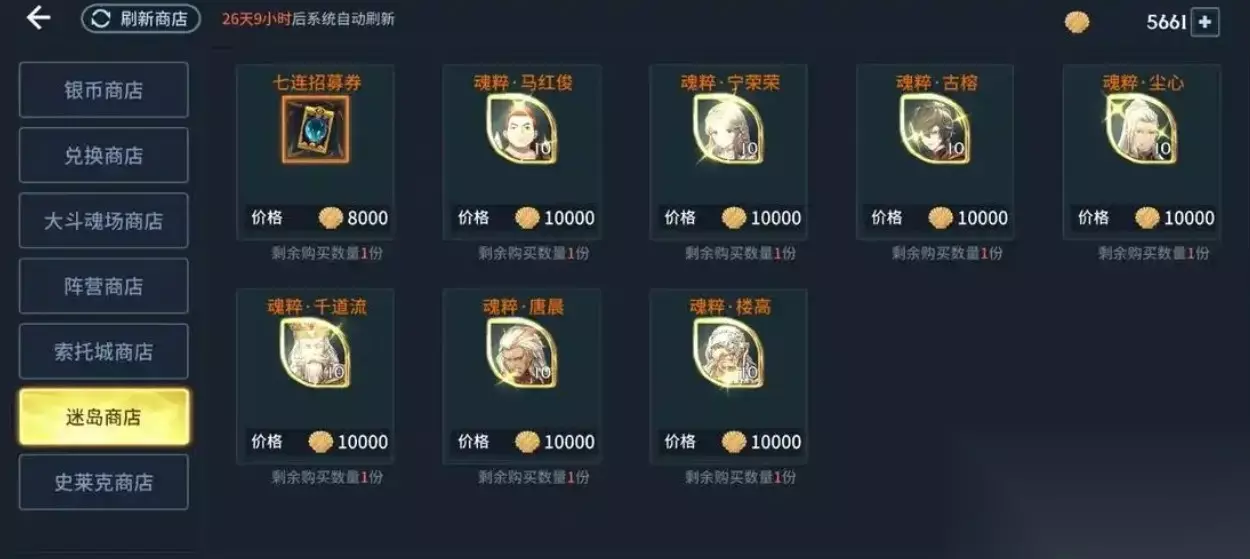Go back using the arrow icon
The image size is (1250, 559).
[x=38, y=17]
